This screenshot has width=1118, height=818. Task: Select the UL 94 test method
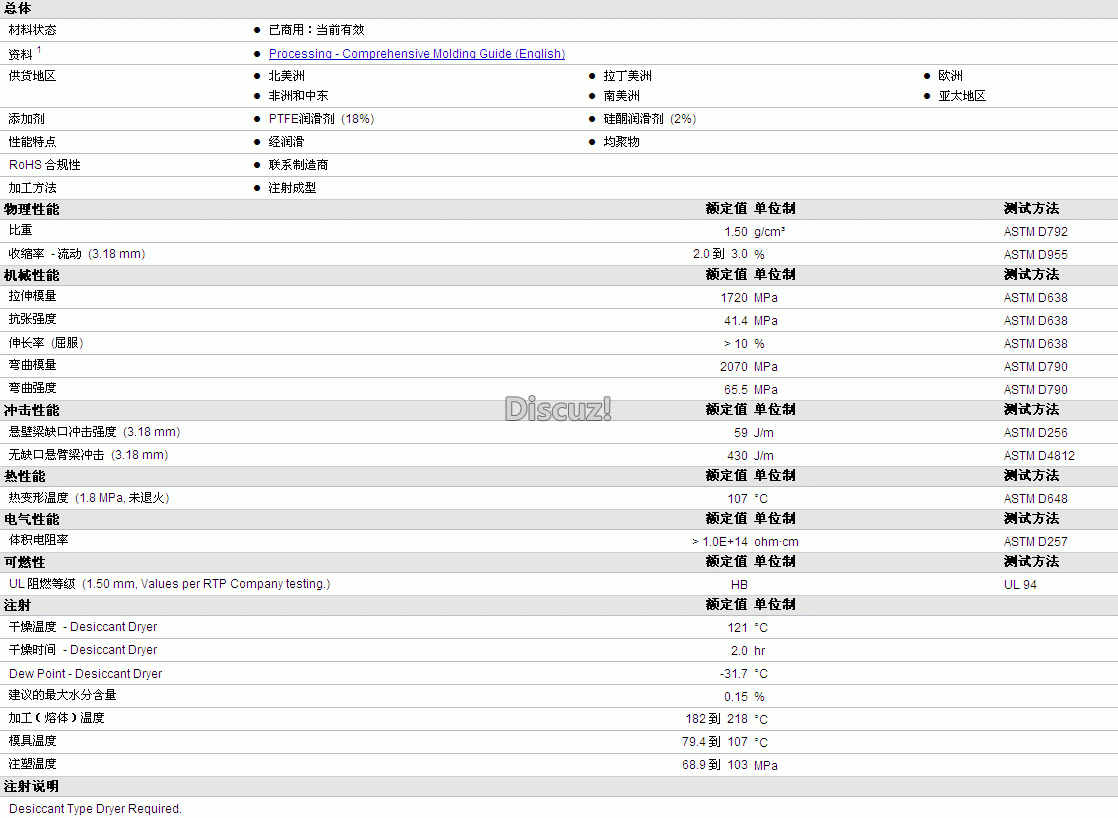tap(1020, 585)
